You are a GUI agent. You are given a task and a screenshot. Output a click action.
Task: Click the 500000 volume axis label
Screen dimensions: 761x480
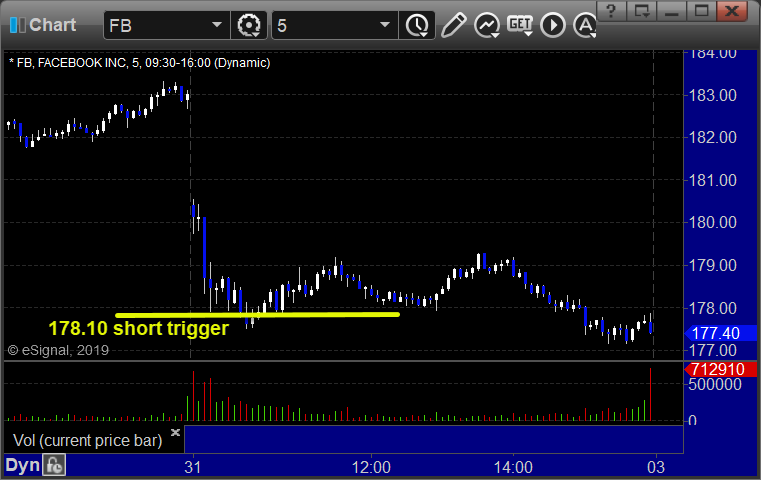[715, 384]
